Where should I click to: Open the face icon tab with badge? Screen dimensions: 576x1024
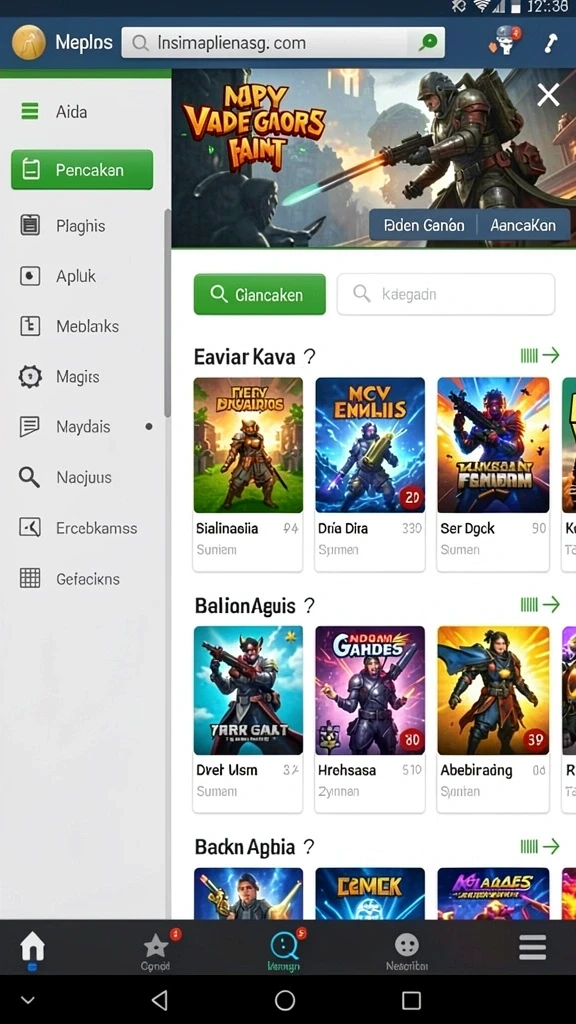coord(283,948)
